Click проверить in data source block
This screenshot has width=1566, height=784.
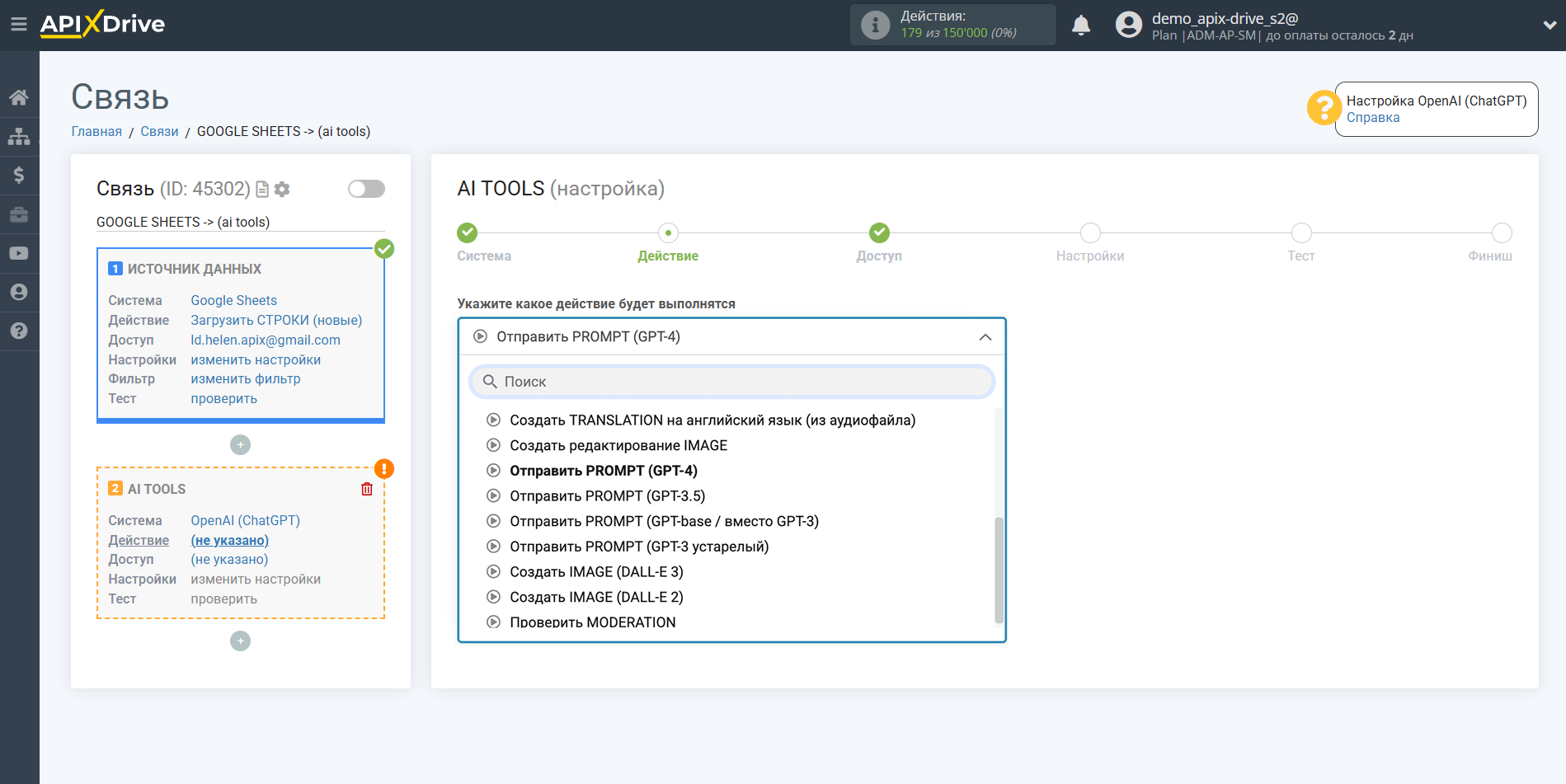224,399
